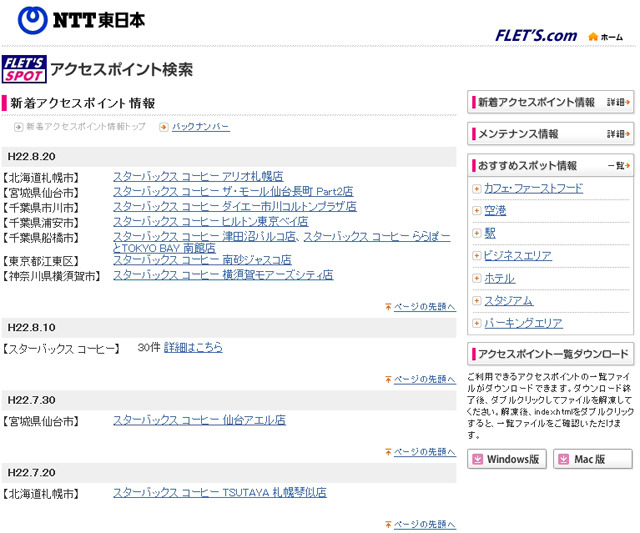Click 【千葉県浦安市】 location label
The height and width of the screenshot is (533, 640).
(40, 223)
